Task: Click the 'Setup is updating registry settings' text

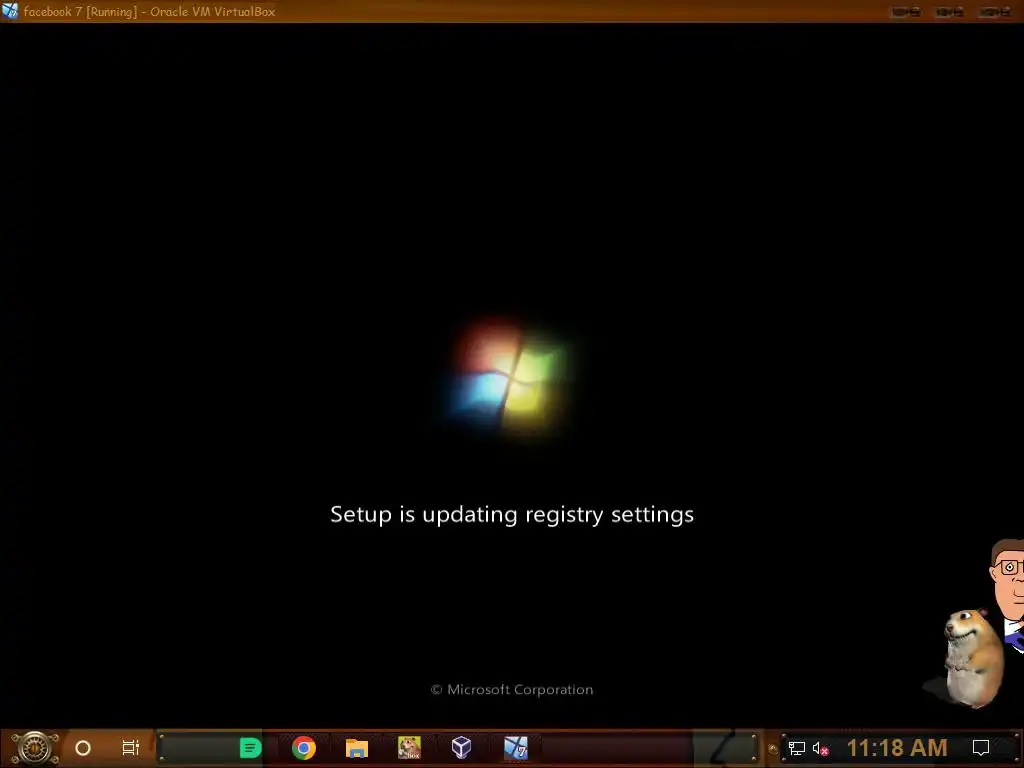Action: click(512, 515)
